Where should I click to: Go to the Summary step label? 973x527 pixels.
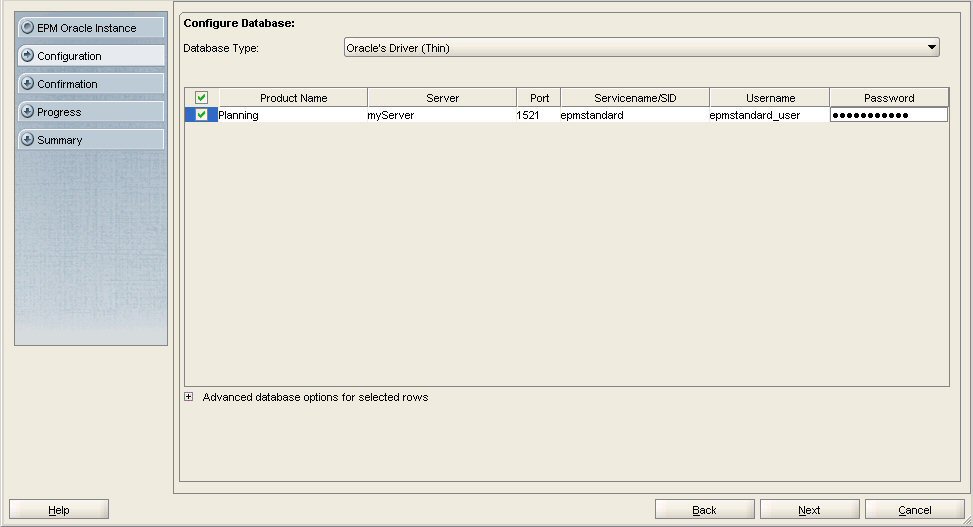pos(60,140)
